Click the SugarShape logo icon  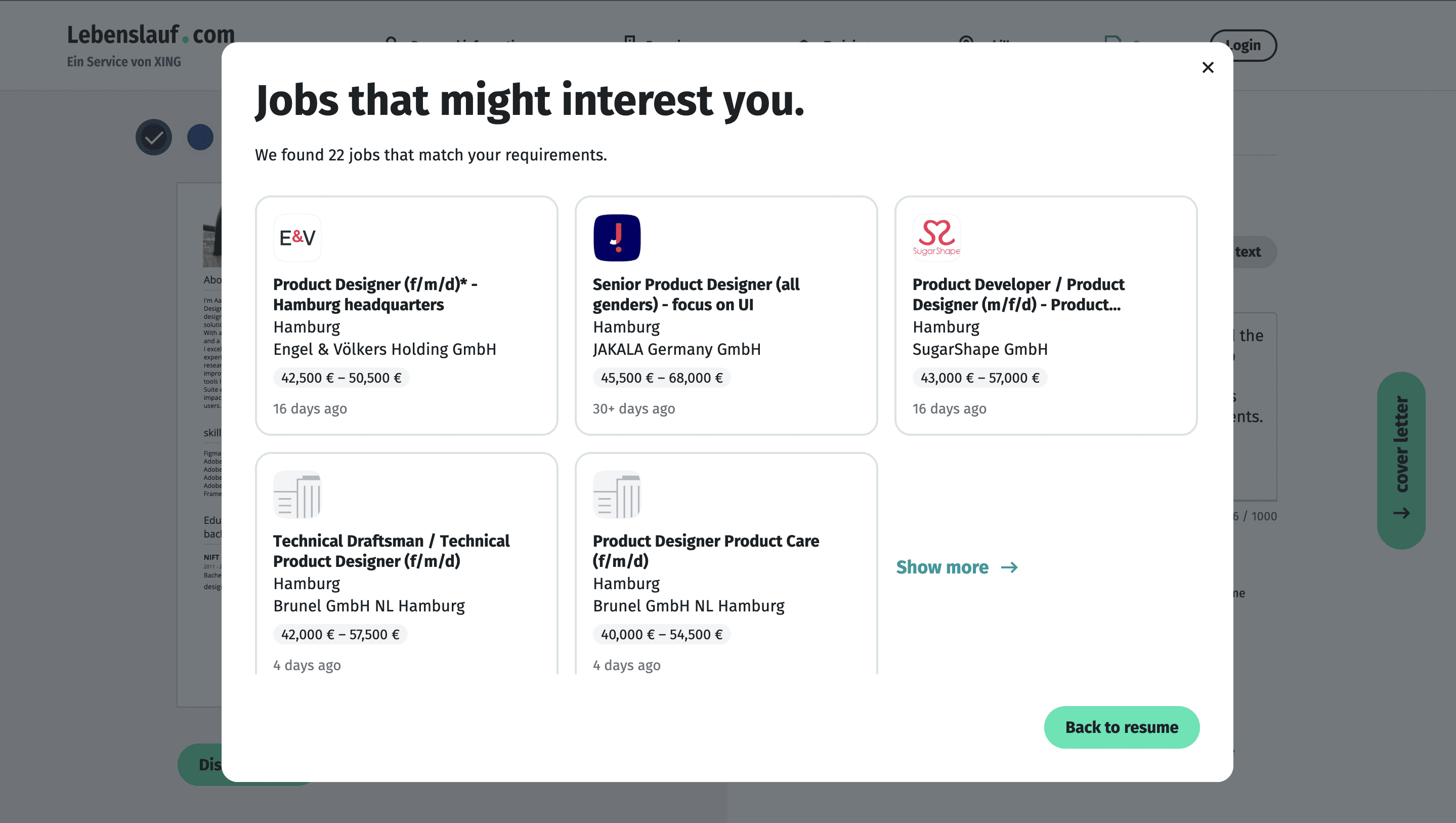pyautogui.click(x=936, y=237)
